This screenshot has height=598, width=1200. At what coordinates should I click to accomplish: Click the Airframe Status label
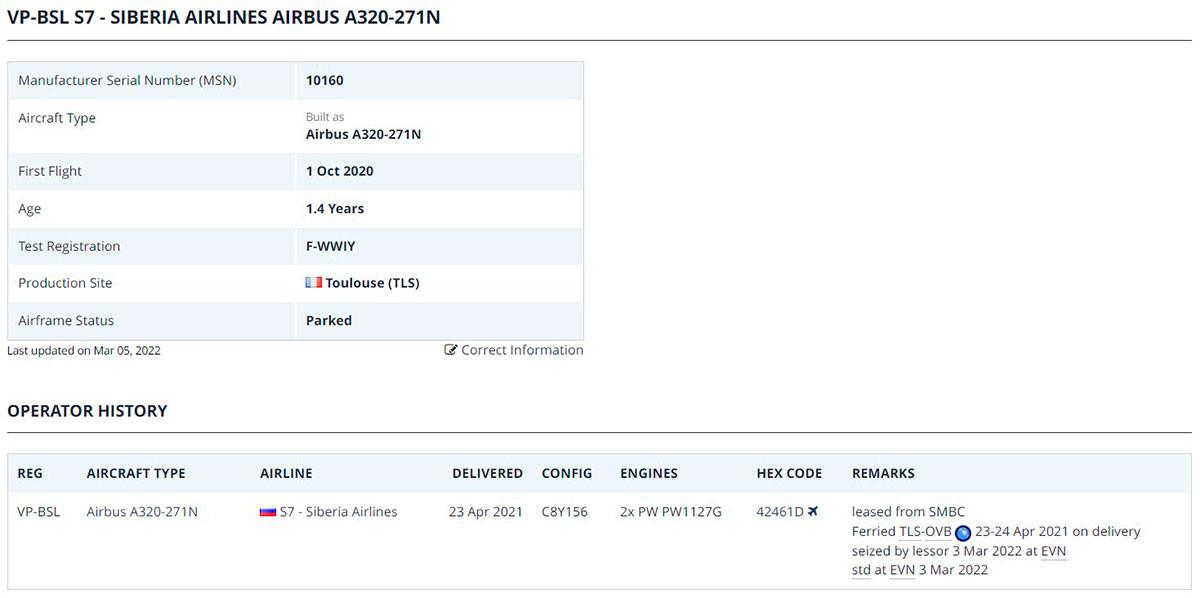tap(66, 321)
